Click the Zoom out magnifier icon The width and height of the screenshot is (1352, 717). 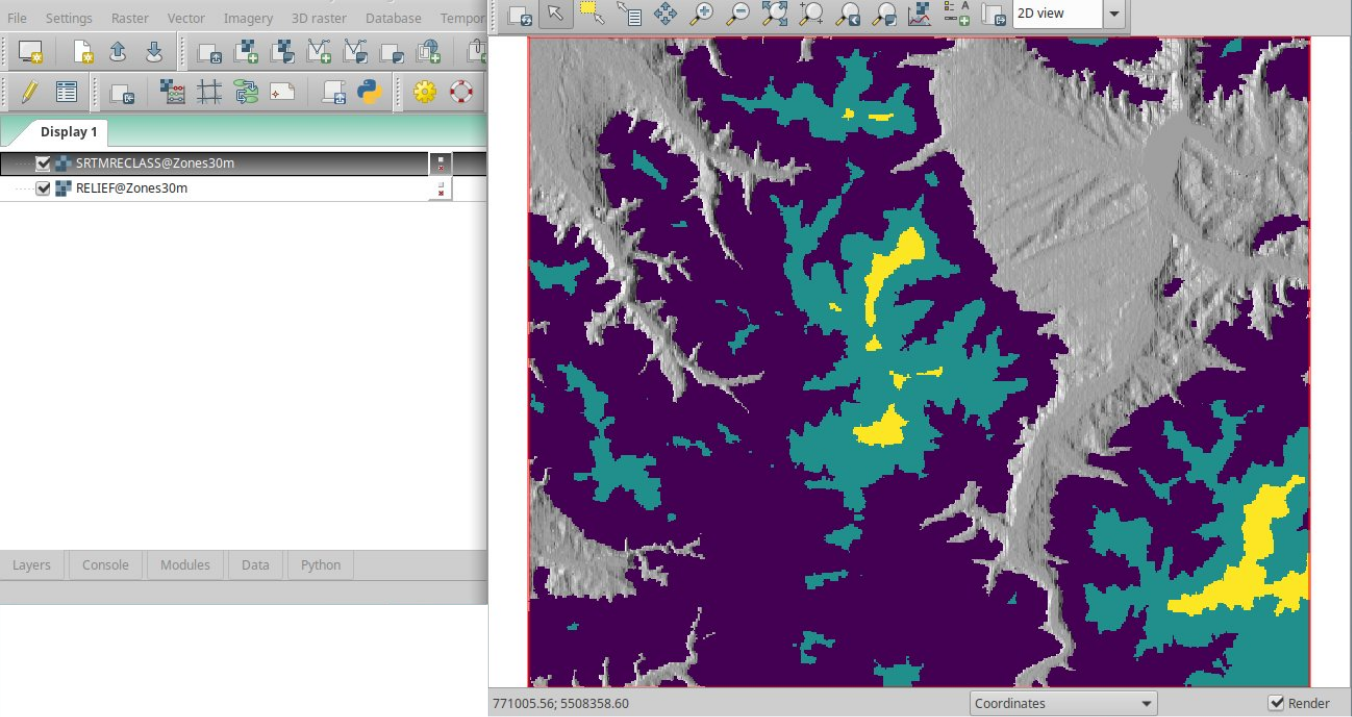(x=738, y=14)
